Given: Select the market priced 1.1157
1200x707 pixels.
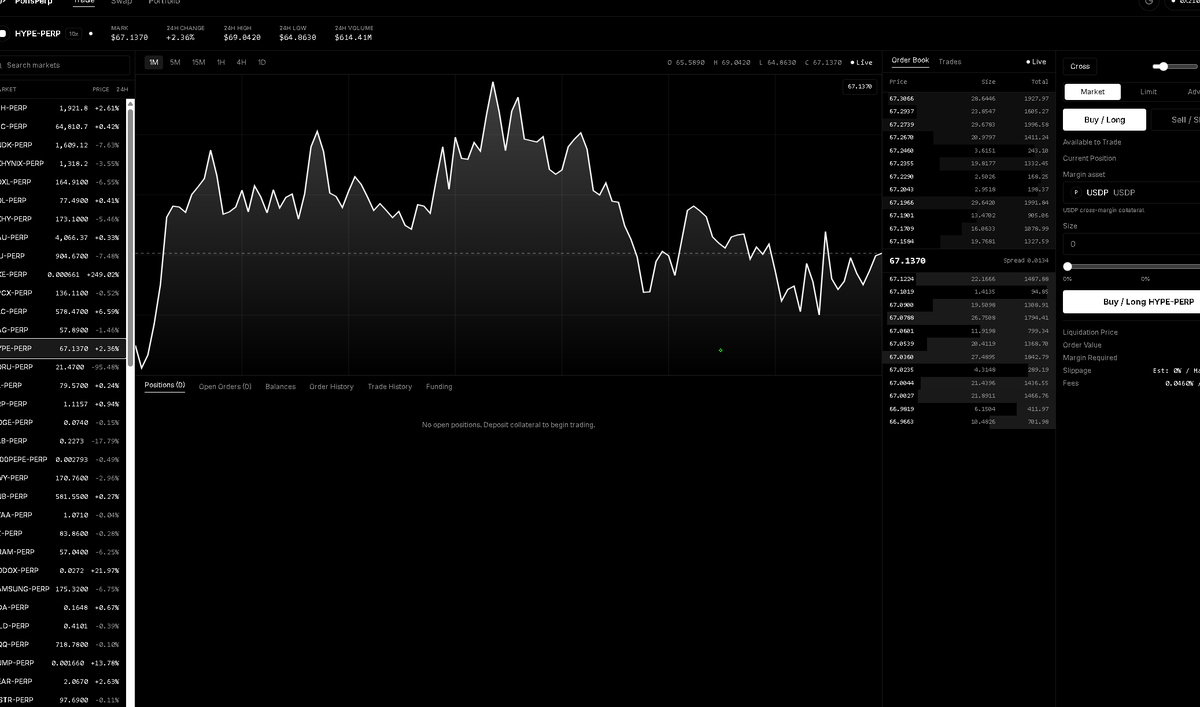Looking at the screenshot, I should (62, 404).
